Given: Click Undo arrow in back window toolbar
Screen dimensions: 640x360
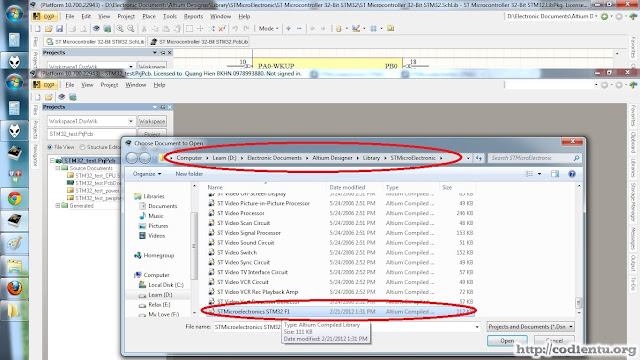Looking at the screenshot, I should coord(235,29).
